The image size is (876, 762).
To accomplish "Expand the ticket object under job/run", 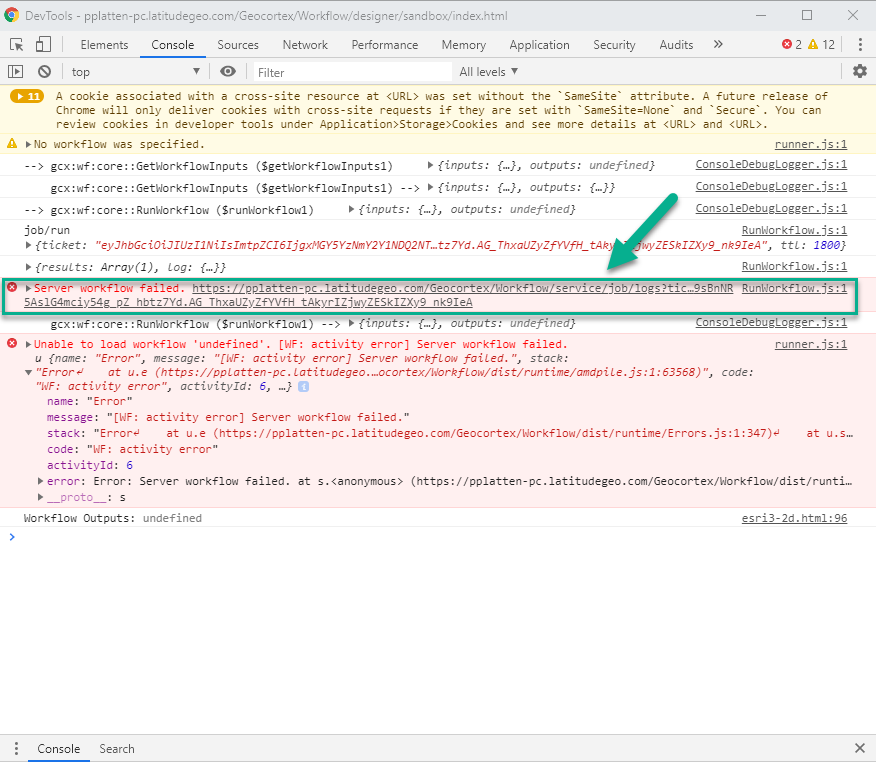I will point(28,245).
